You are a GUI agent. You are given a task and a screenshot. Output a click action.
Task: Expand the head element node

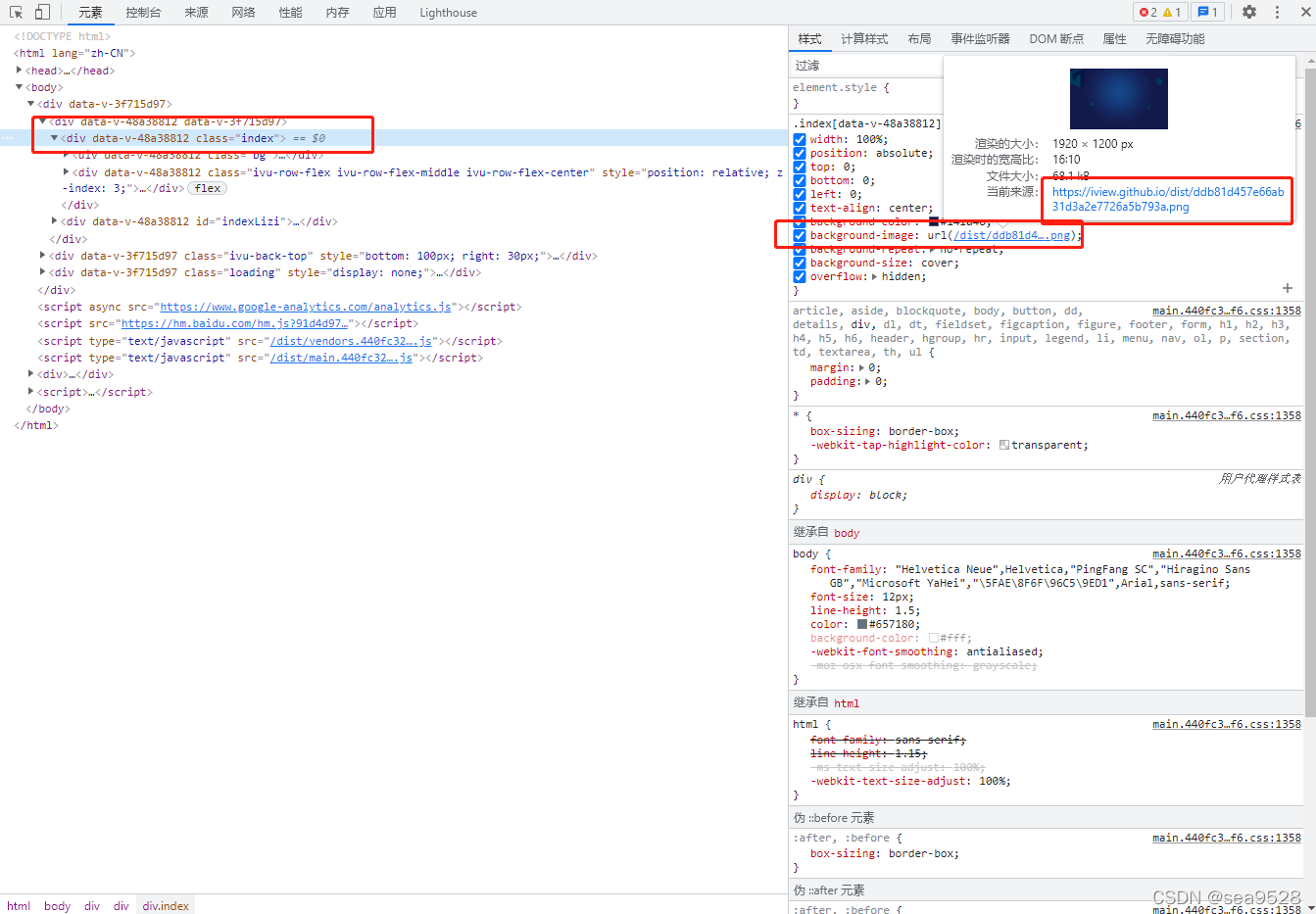[x=19, y=70]
